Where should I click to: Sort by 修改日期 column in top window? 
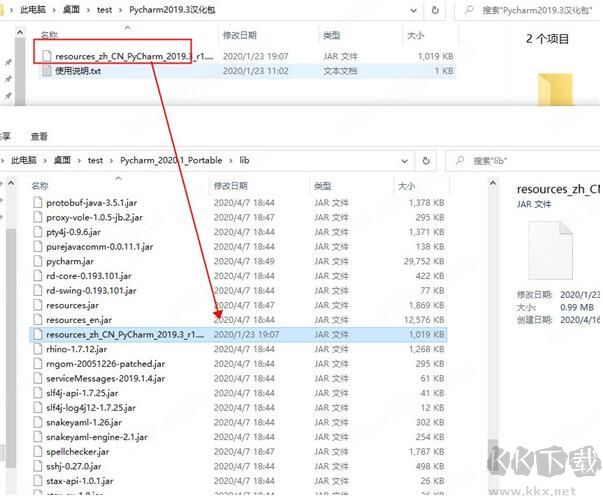tap(240, 35)
